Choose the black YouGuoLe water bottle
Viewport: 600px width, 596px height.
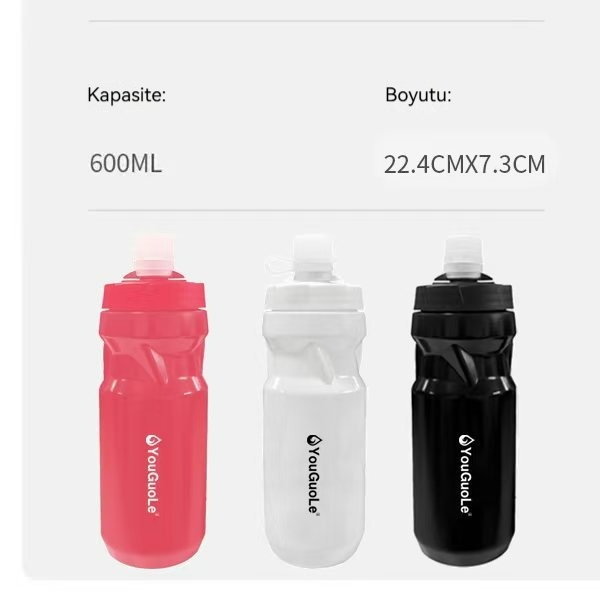coord(463,401)
